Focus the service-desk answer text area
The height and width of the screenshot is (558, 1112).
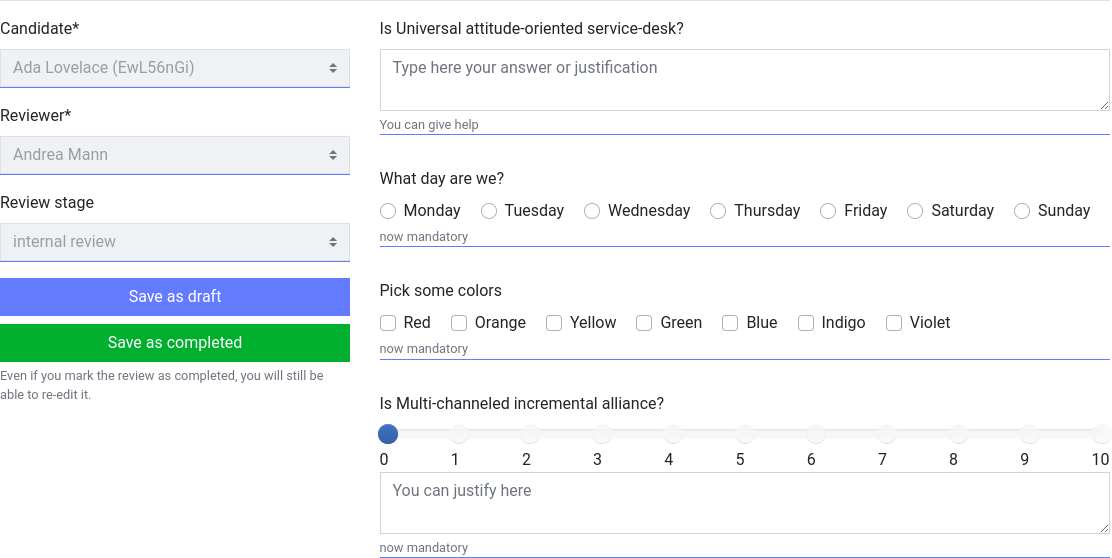point(744,80)
